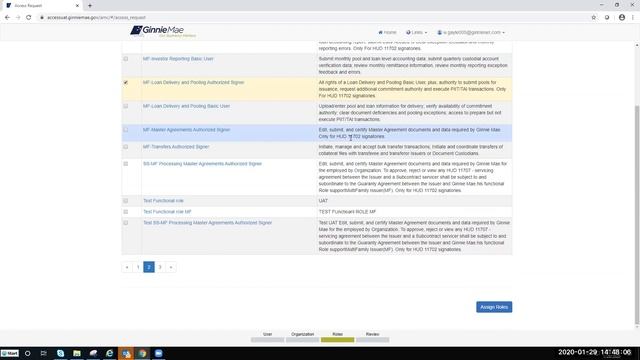
Task: Select current page 2 in pagination
Action: [149, 267]
